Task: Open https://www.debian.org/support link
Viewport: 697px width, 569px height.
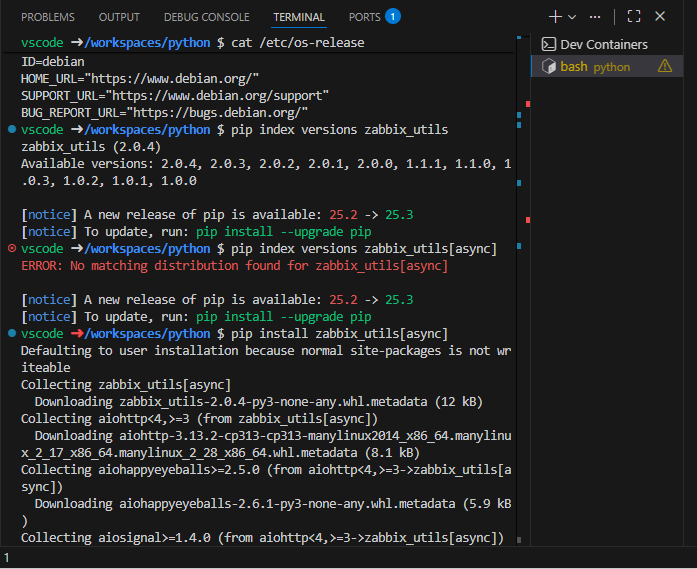Action: point(217,96)
